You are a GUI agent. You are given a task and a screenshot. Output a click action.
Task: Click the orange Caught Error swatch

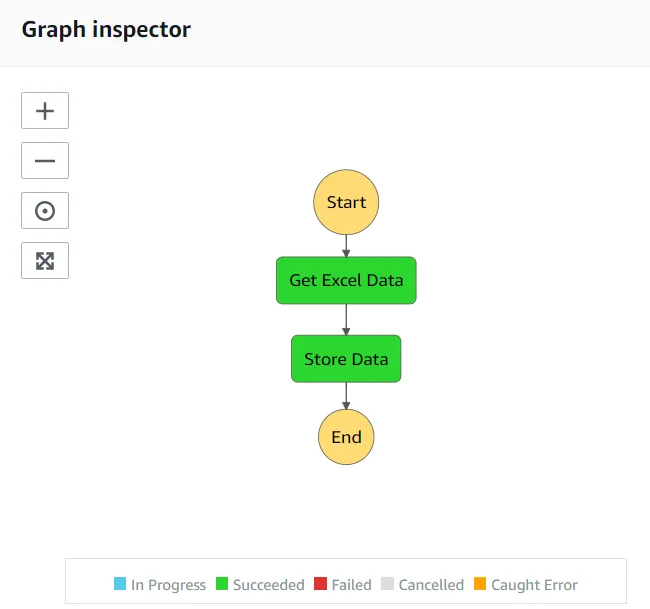tap(480, 584)
